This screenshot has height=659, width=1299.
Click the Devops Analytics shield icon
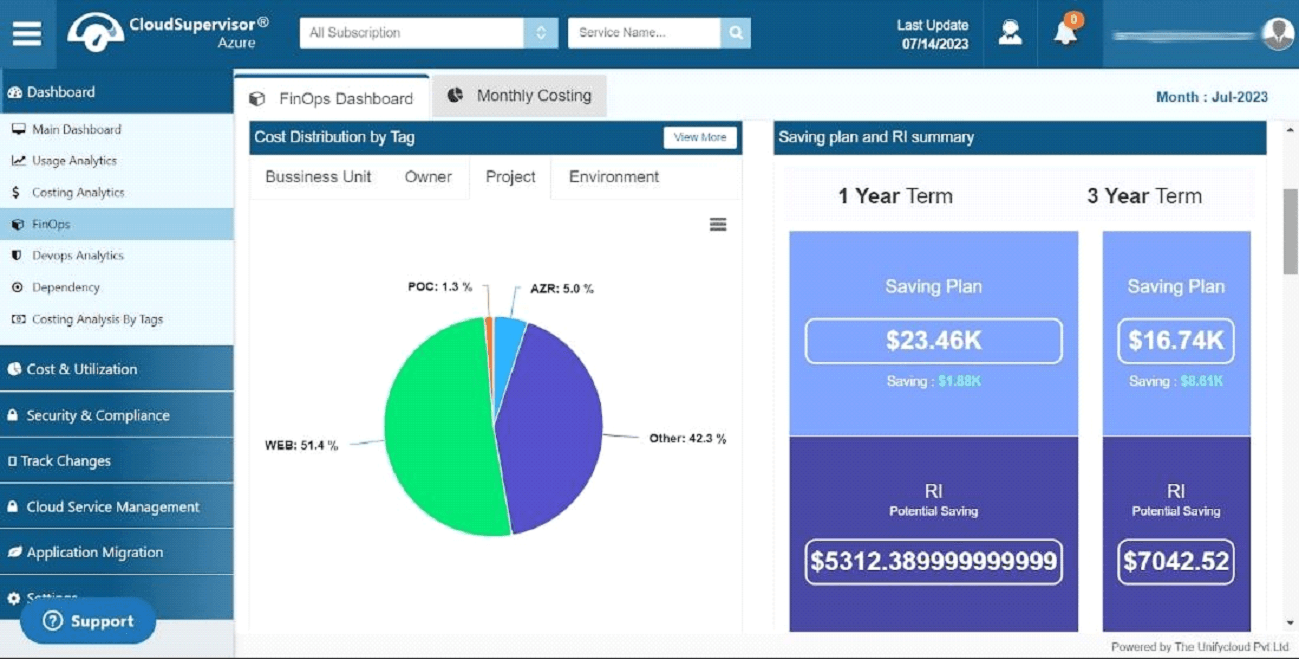tap(16, 256)
